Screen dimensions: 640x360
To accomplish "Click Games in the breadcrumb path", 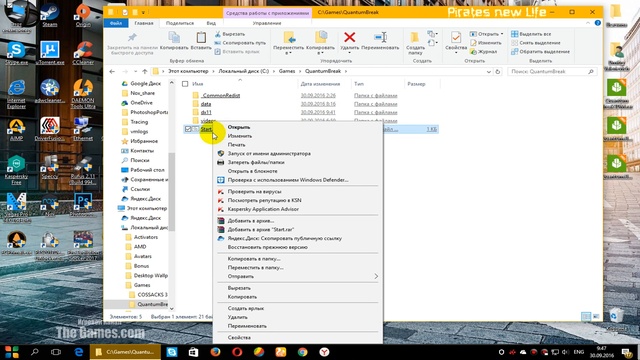I will point(287,71).
